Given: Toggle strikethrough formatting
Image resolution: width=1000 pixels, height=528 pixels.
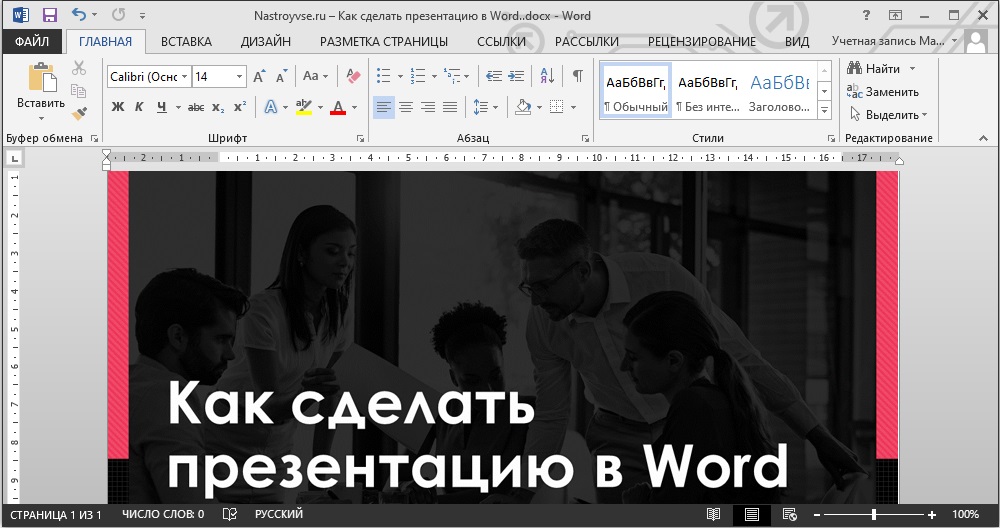Looking at the screenshot, I should coord(196,107).
